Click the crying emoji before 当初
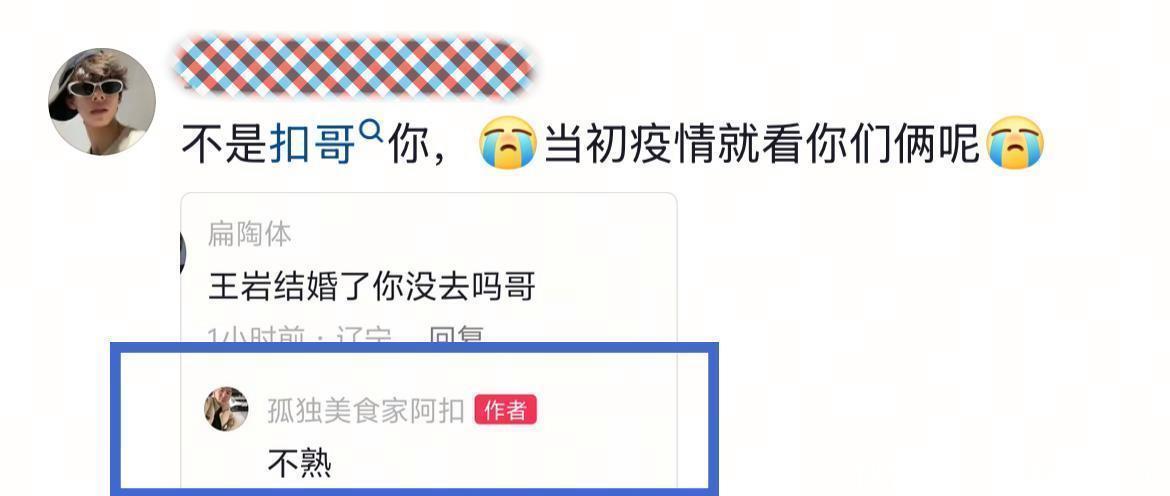The image size is (1170, 496). 507,142
